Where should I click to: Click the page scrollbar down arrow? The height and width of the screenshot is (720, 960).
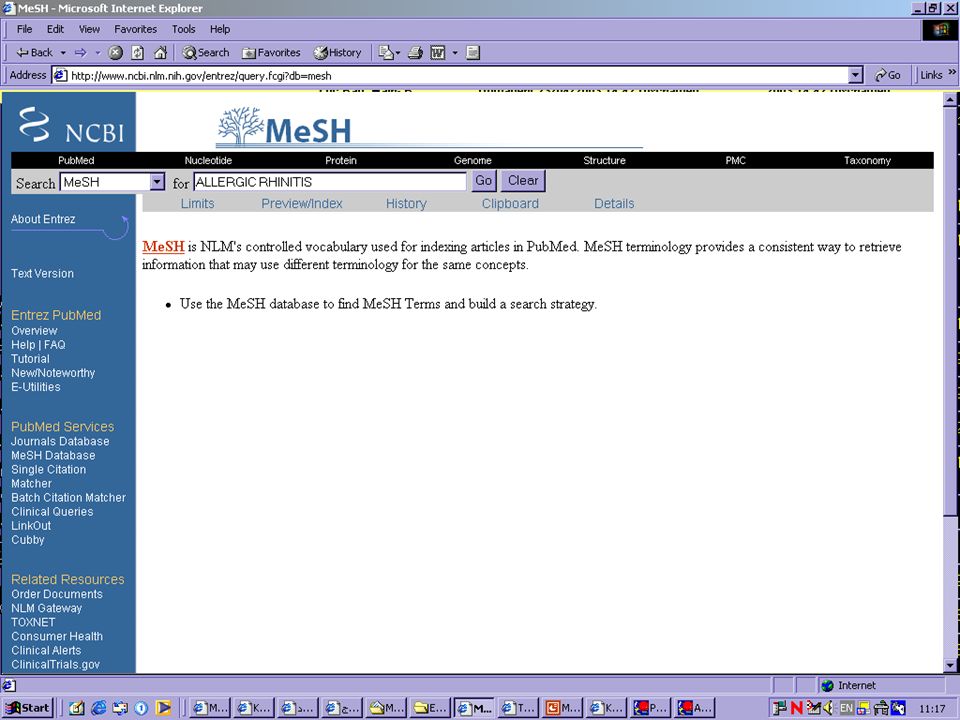tap(950, 665)
